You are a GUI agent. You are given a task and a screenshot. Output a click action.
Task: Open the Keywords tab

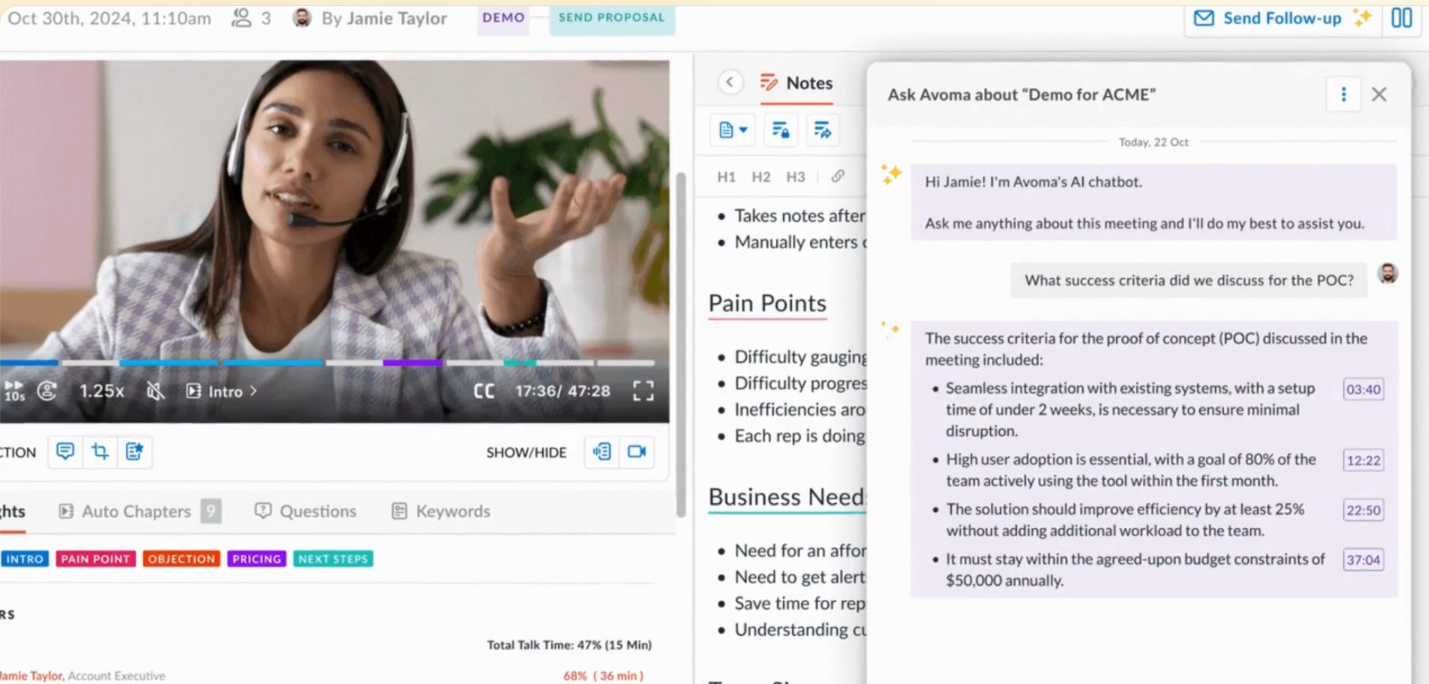point(441,511)
